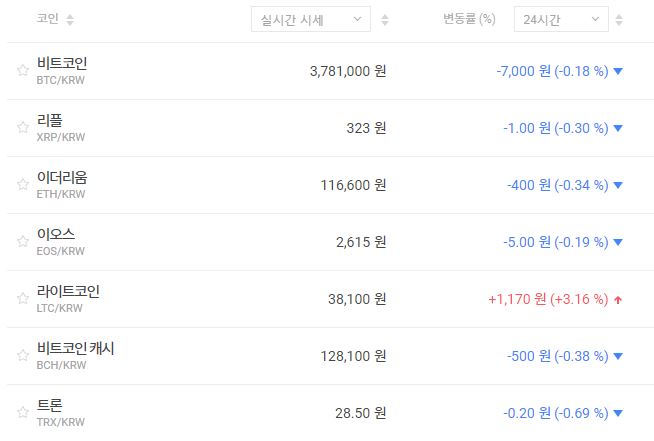Viewport: 654px width, 441px height.
Task: Click the red up arrow on 라이트코인
Action: click(618, 299)
